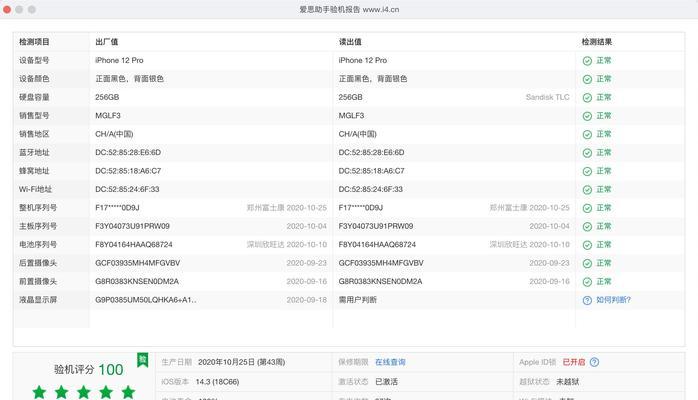The width and height of the screenshot is (698, 400).
Task: Click the 验机评分 100 score
Action: [x=88, y=369]
